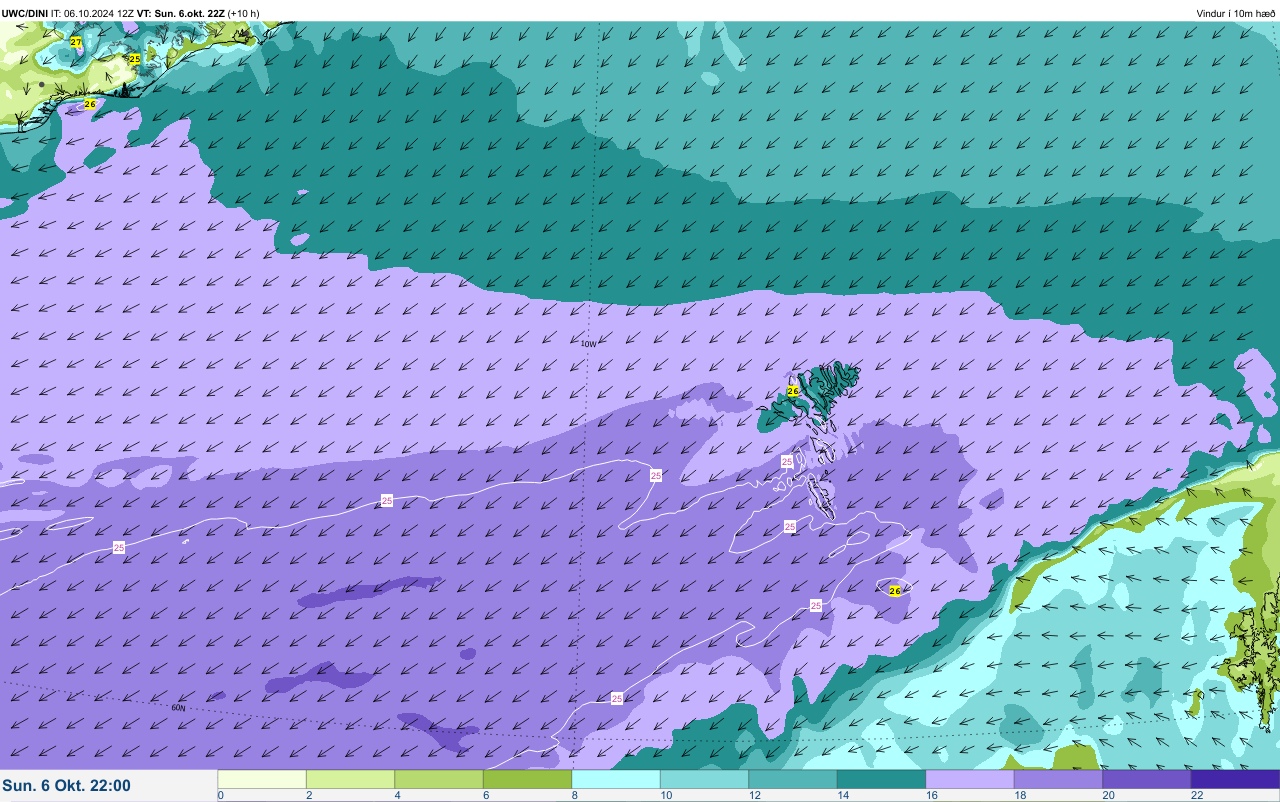Click the legend tick value 16
This screenshot has width=1280, height=802.
(930, 795)
